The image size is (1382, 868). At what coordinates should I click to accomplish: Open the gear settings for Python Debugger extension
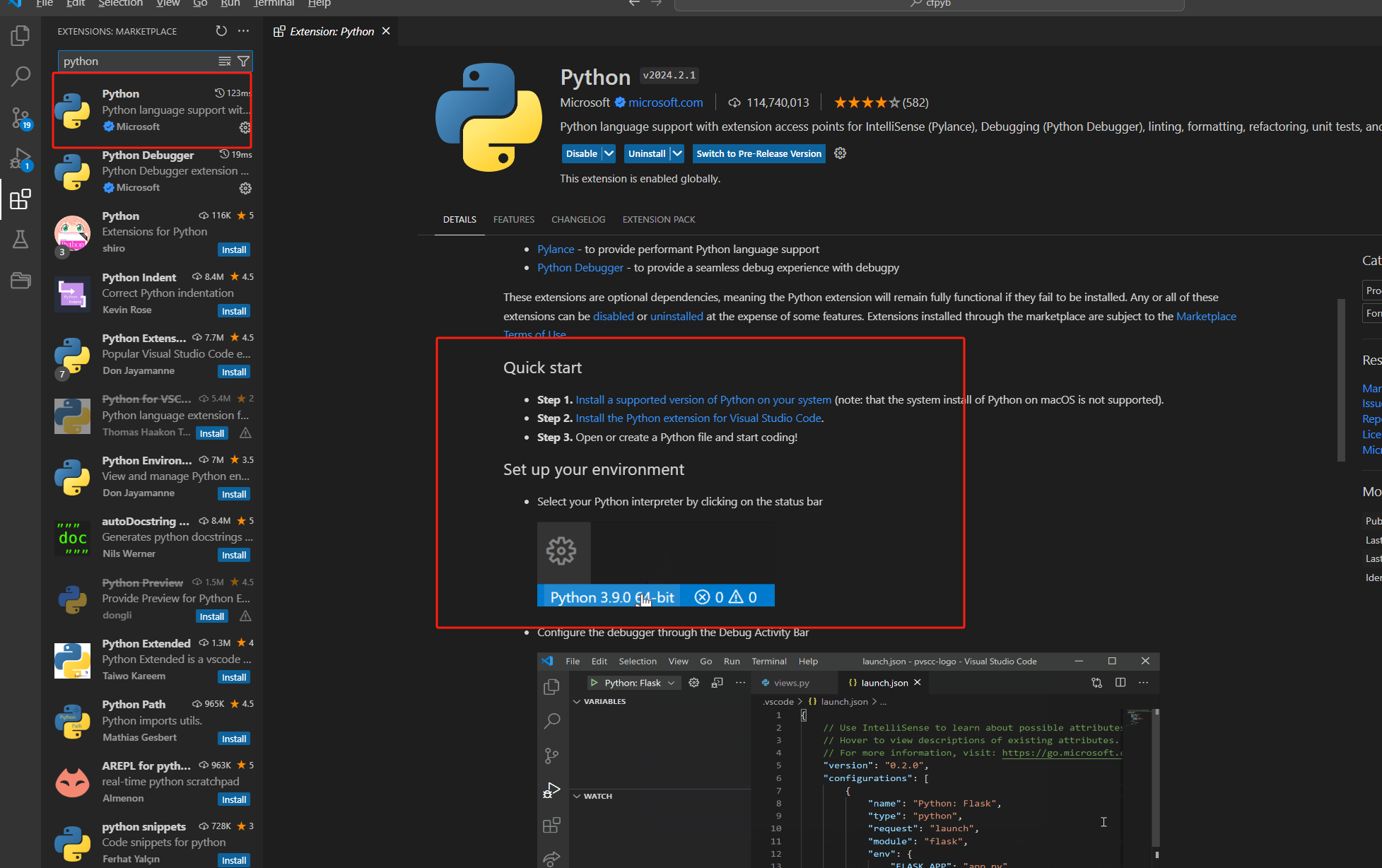(x=245, y=188)
